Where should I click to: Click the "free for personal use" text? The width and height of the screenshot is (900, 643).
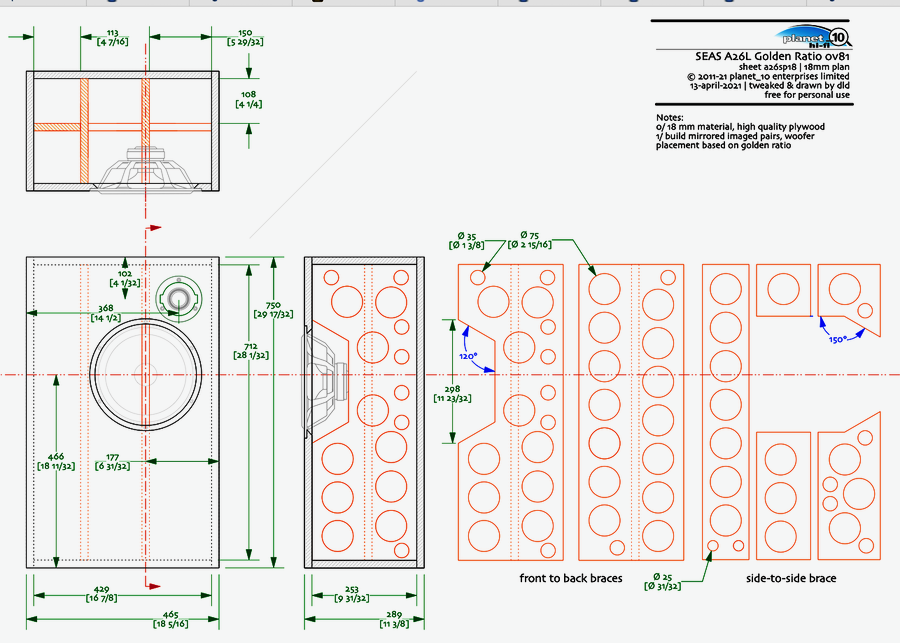807,95
